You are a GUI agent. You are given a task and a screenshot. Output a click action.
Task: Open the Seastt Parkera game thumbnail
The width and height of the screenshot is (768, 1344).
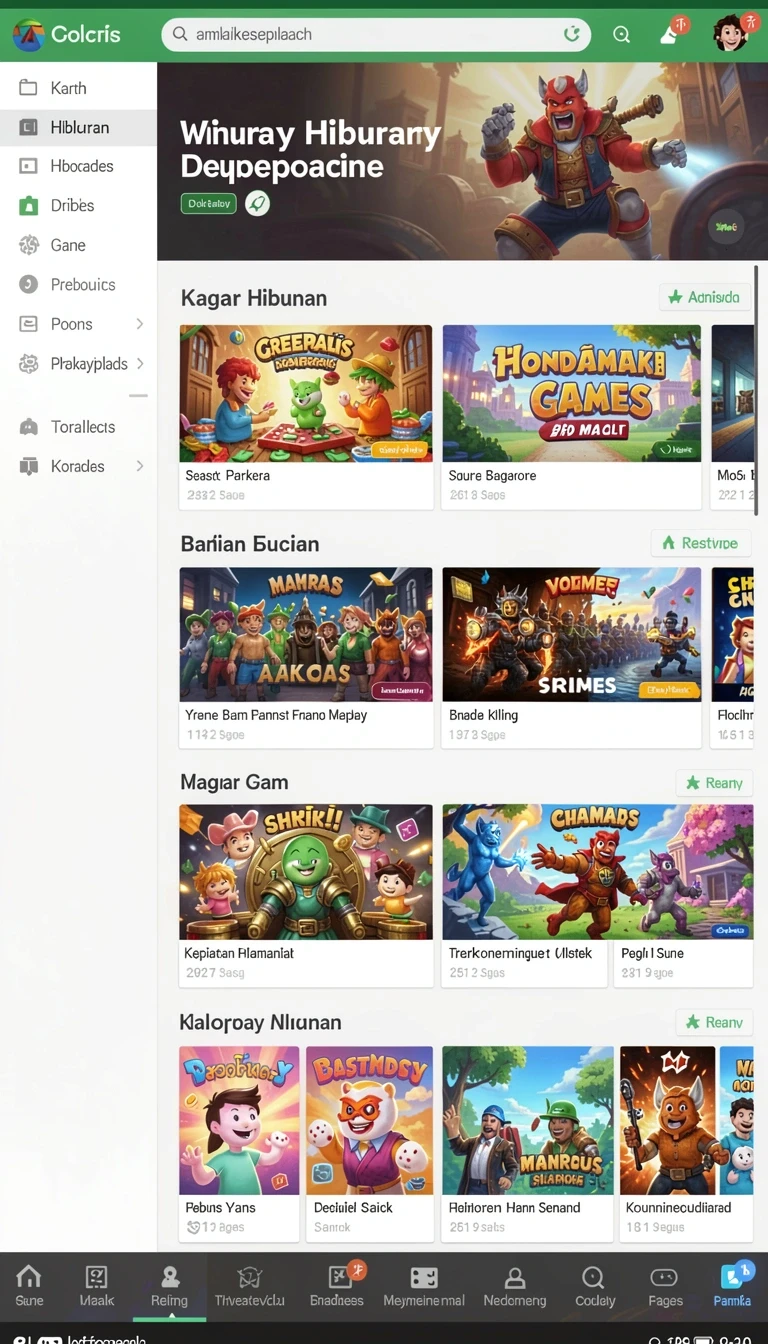click(x=306, y=393)
